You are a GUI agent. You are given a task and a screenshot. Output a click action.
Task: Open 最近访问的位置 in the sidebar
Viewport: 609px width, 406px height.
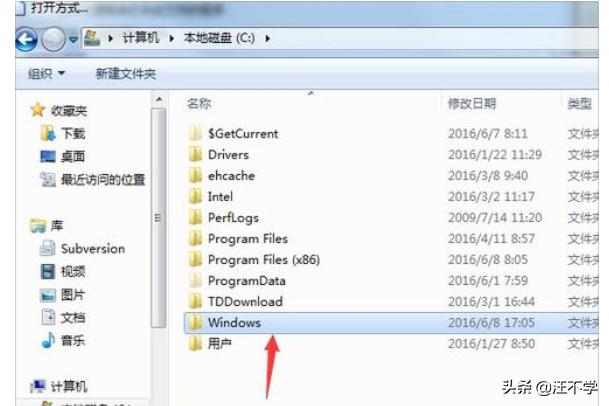(93, 179)
